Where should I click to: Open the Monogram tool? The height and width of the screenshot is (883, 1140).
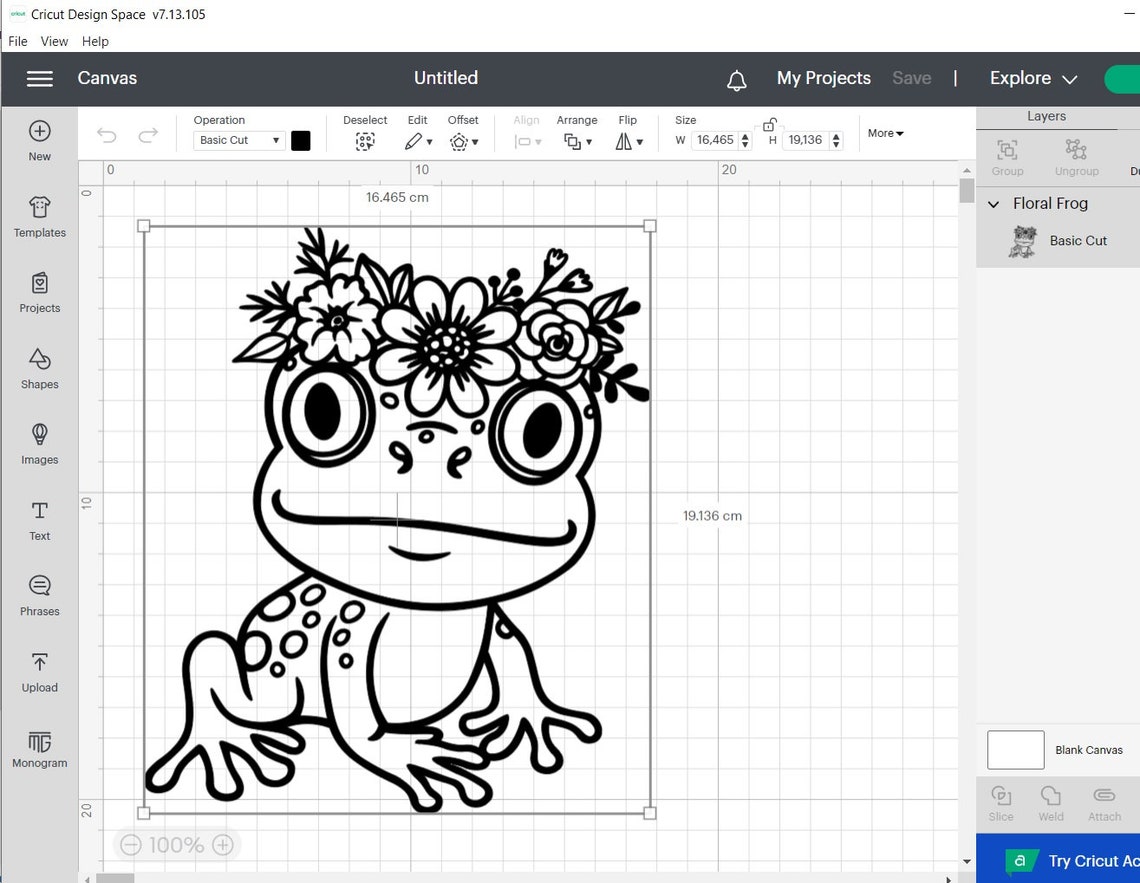39,748
